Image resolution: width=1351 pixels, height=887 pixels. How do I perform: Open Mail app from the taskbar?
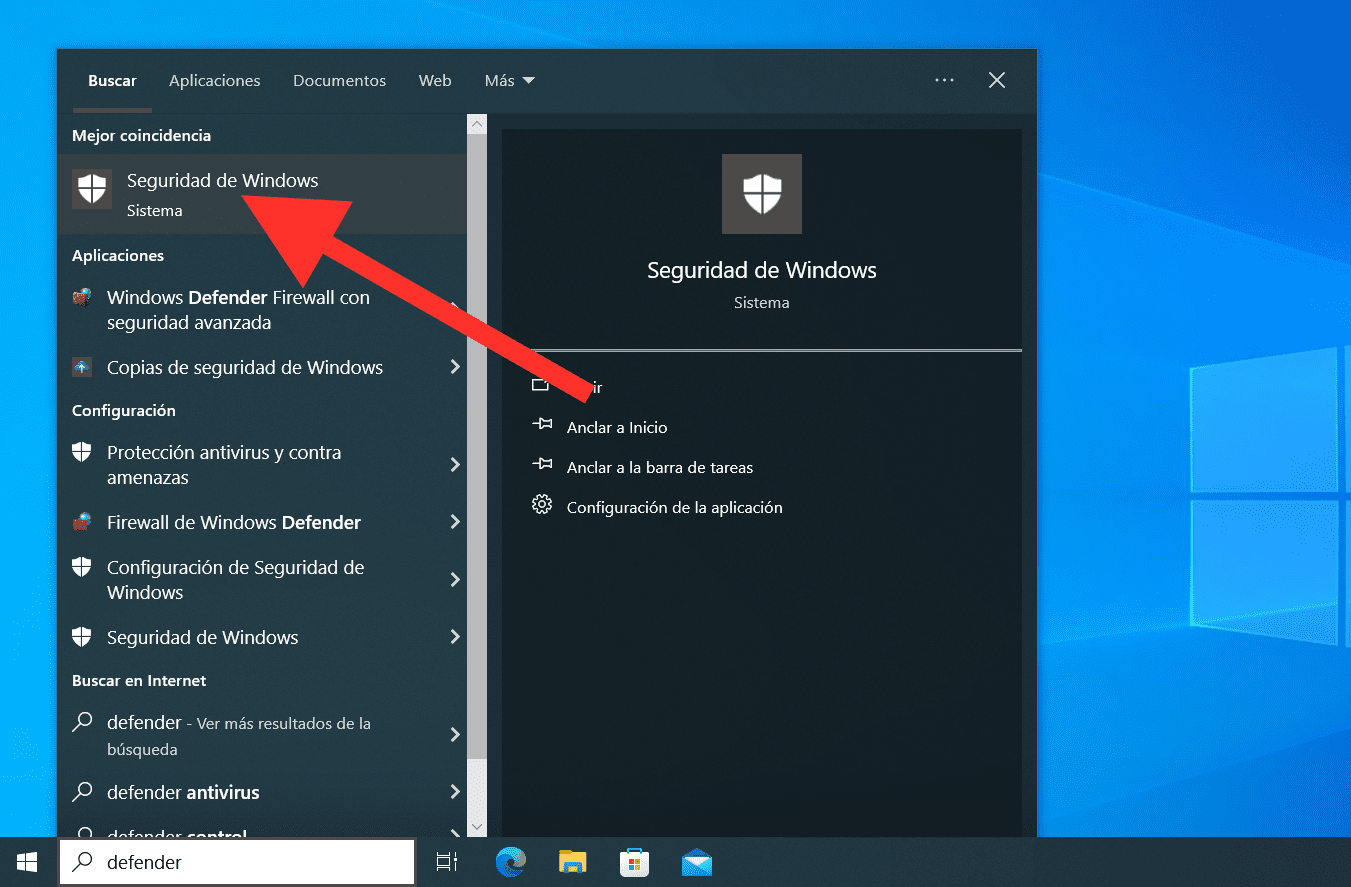697,862
